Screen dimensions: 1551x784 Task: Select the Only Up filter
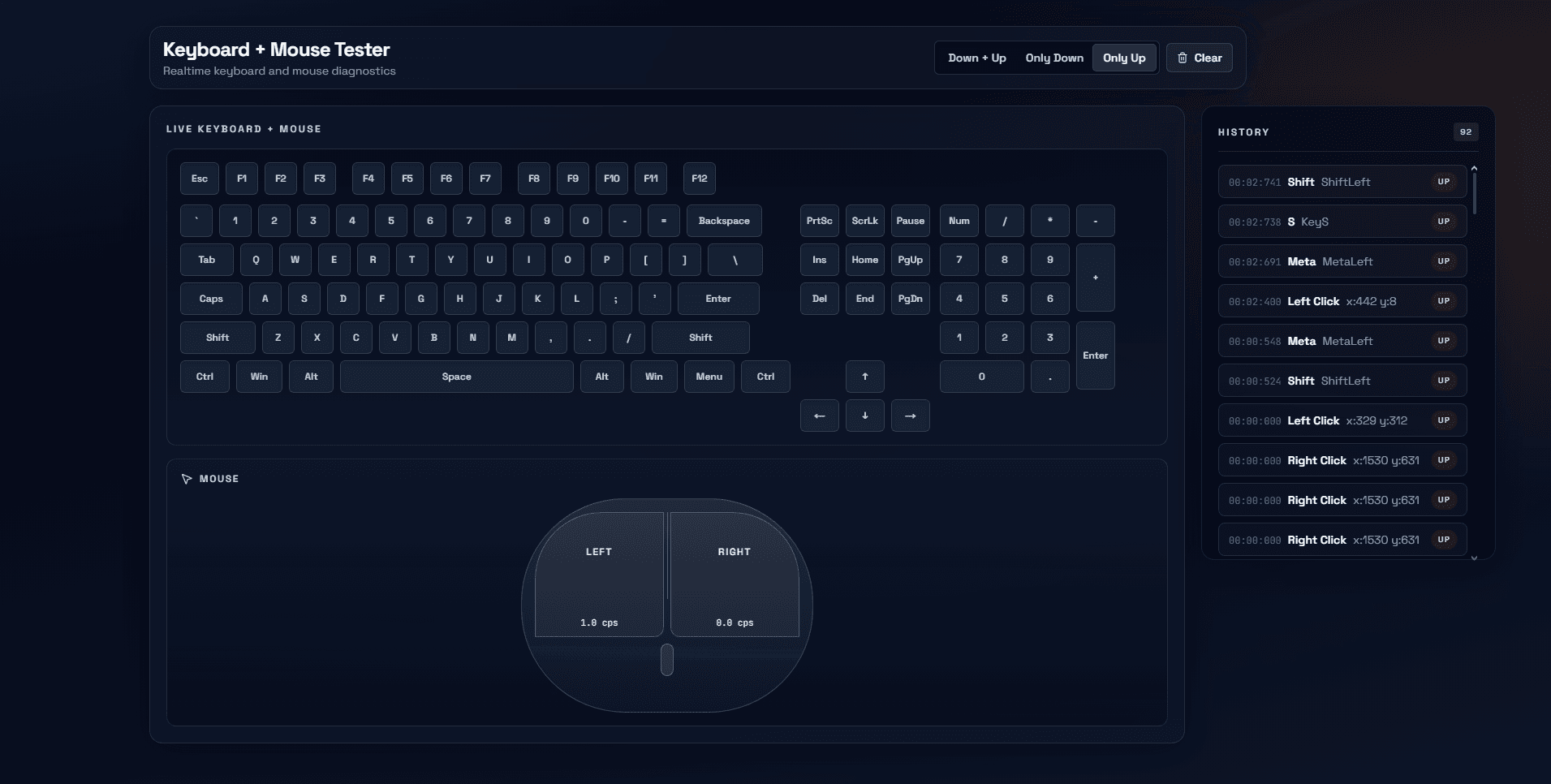coord(1124,58)
